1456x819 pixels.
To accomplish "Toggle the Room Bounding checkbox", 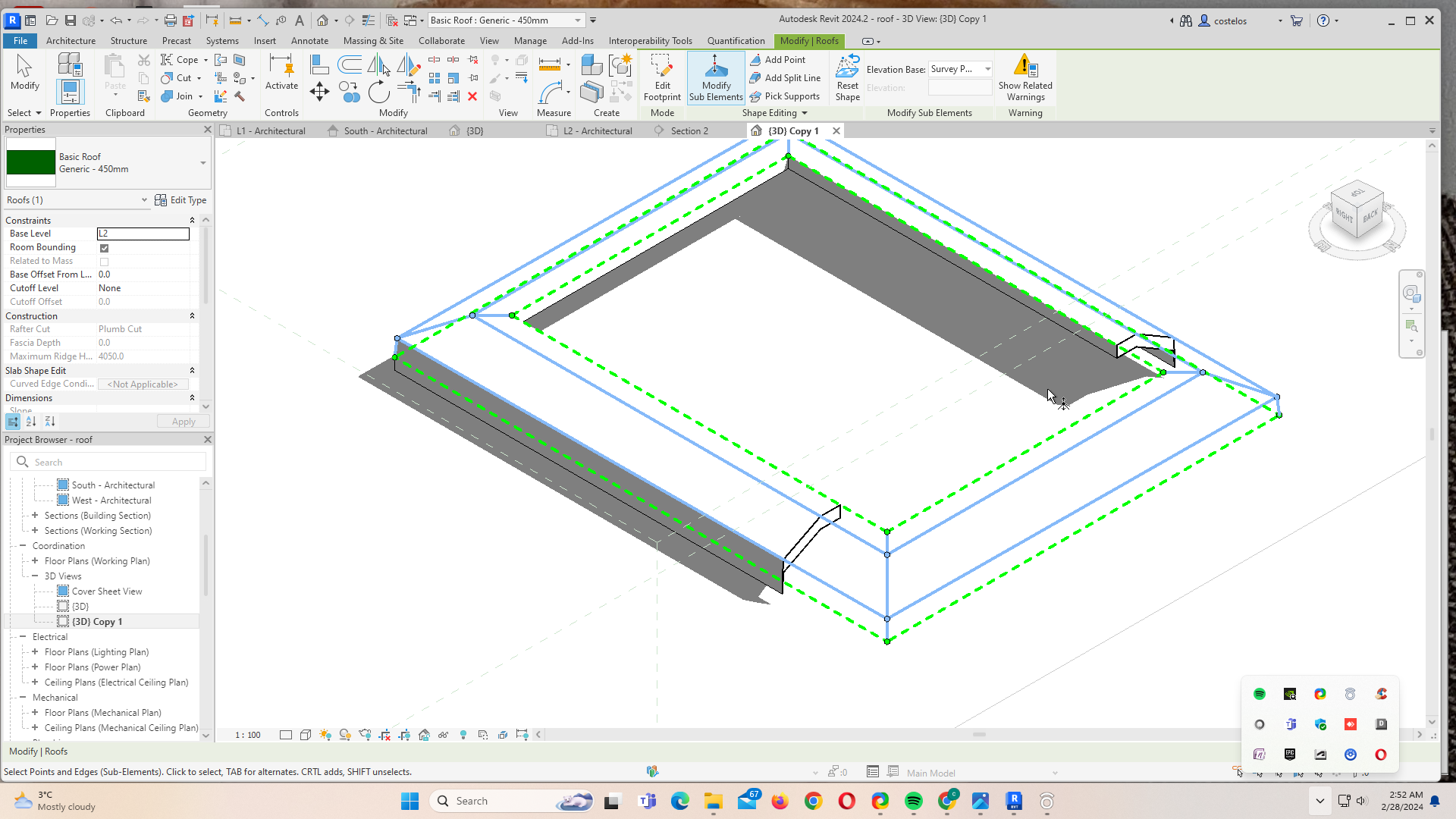I will coord(104,247).
